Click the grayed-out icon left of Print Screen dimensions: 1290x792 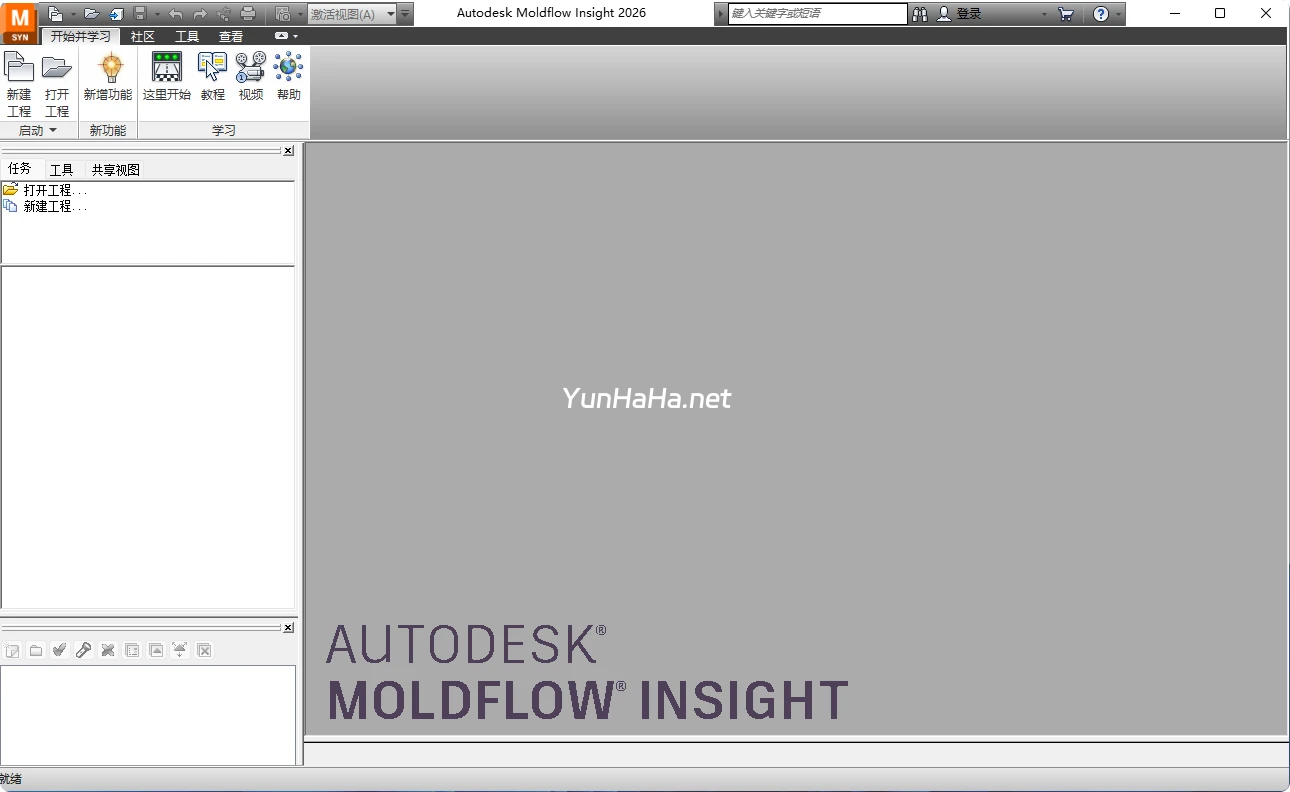pyautogui.click(x=224, y=14)
